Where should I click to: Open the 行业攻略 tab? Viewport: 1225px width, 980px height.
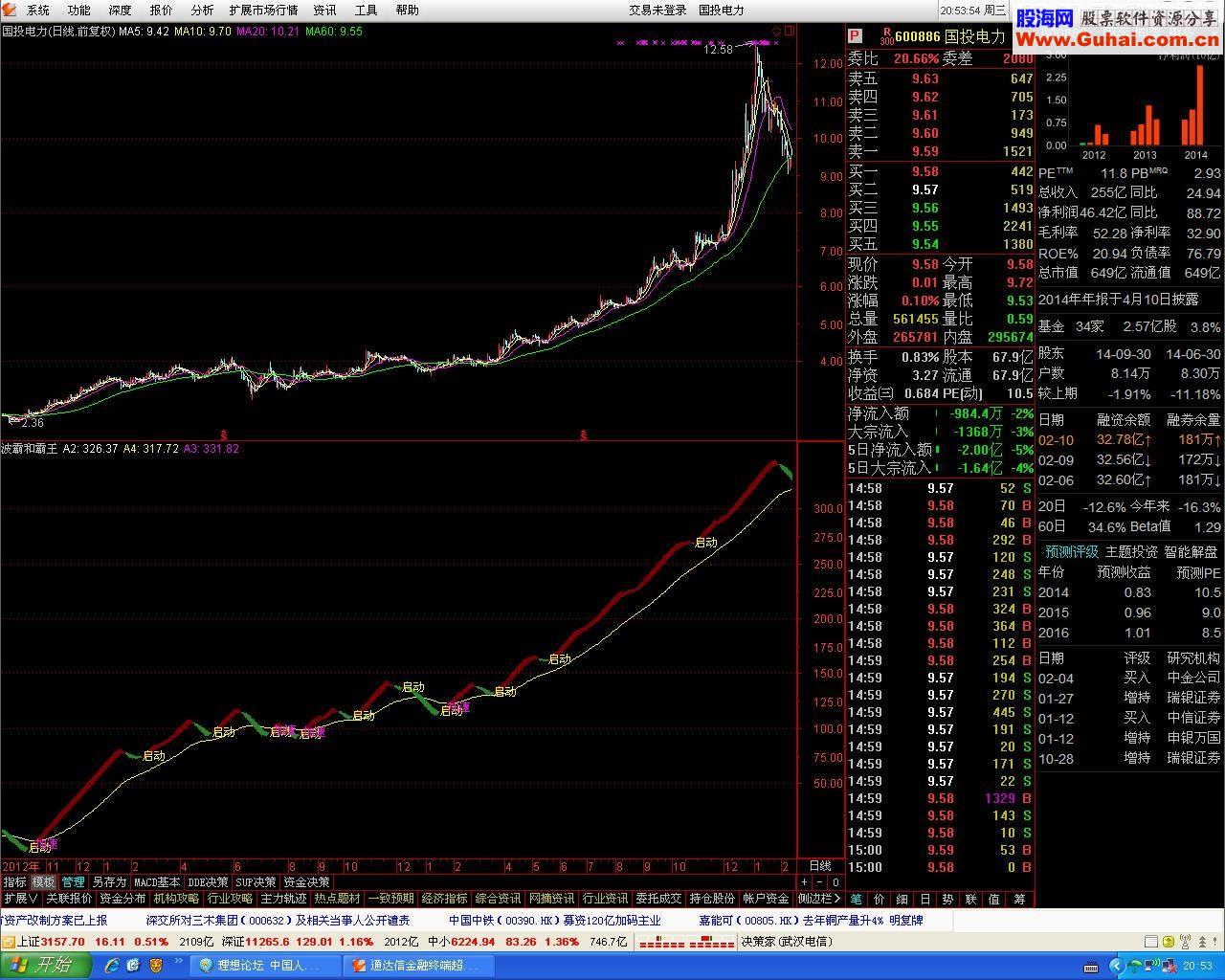(230, 899)
